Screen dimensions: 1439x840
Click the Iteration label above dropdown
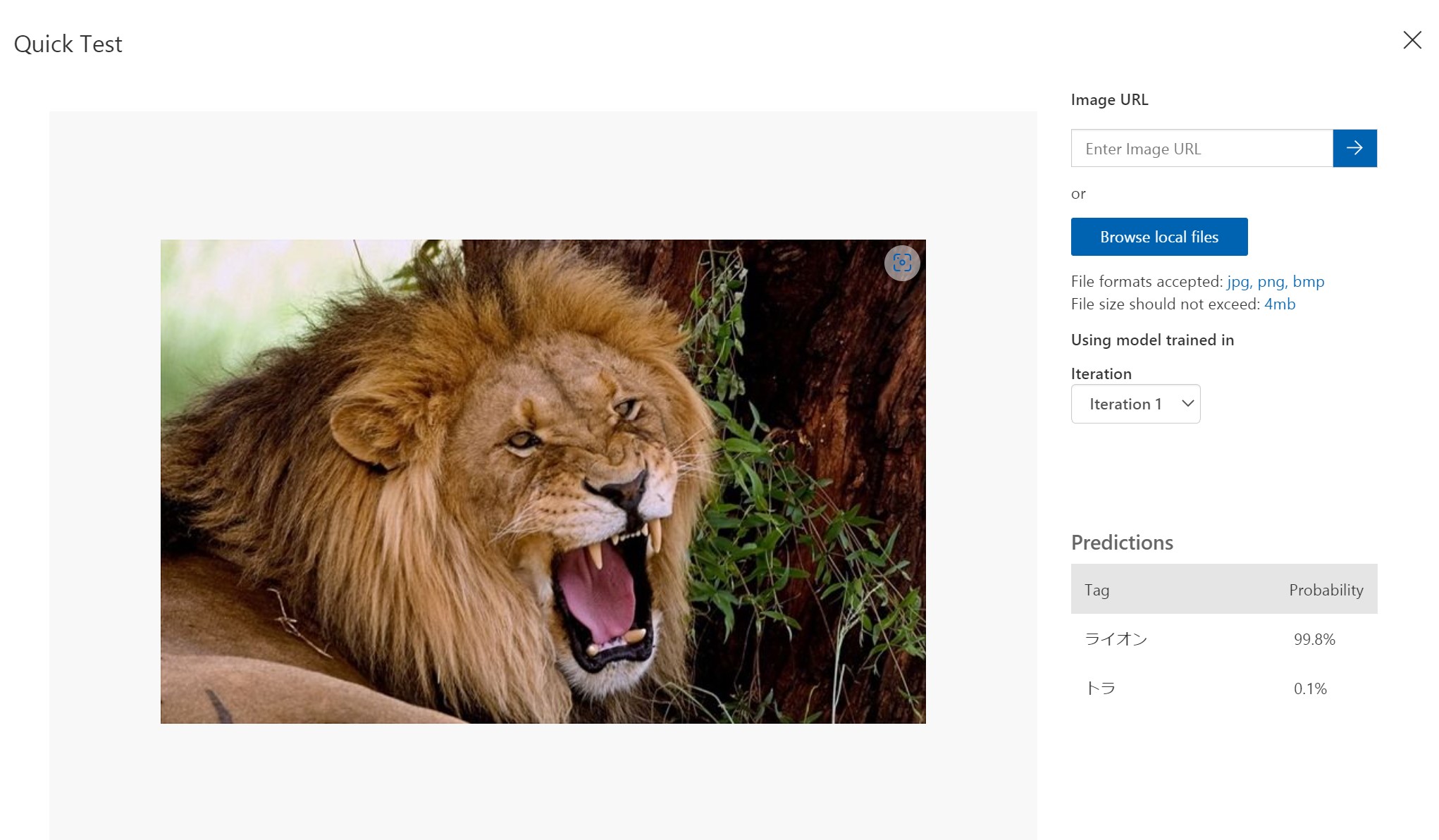tap(1101, 373)
